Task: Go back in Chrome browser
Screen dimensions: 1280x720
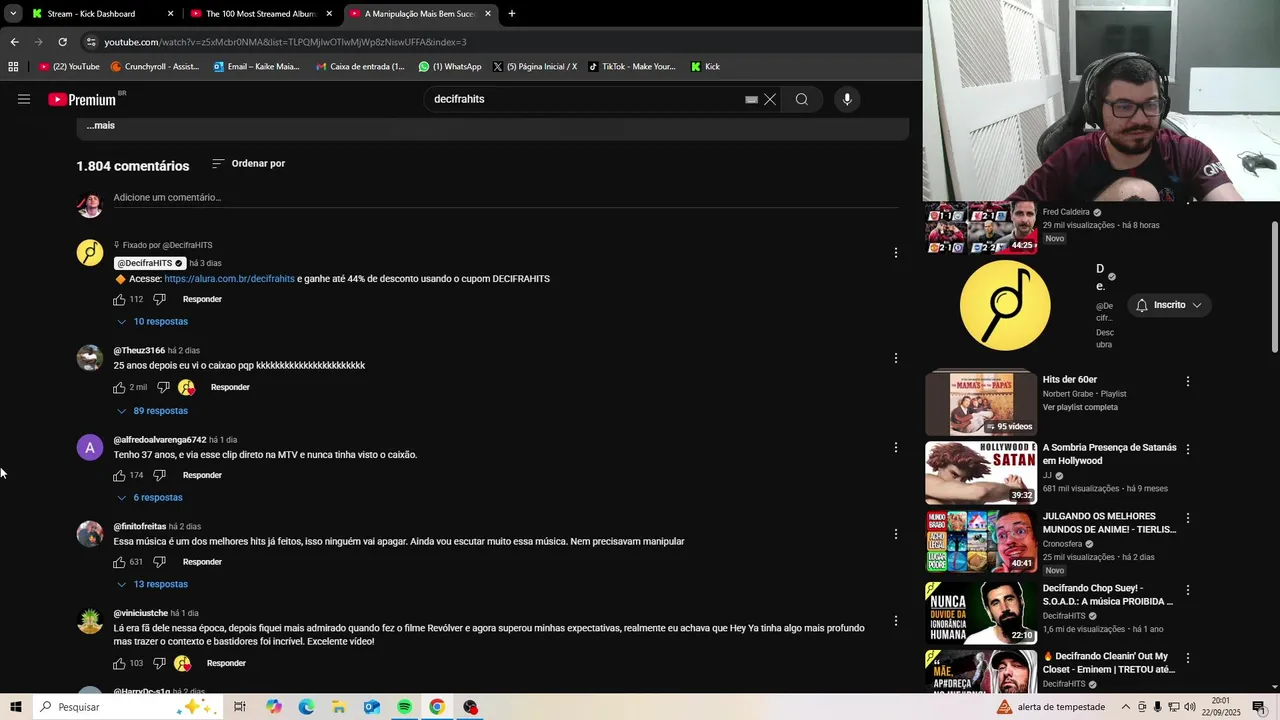Action: click(x=14, y=42)
